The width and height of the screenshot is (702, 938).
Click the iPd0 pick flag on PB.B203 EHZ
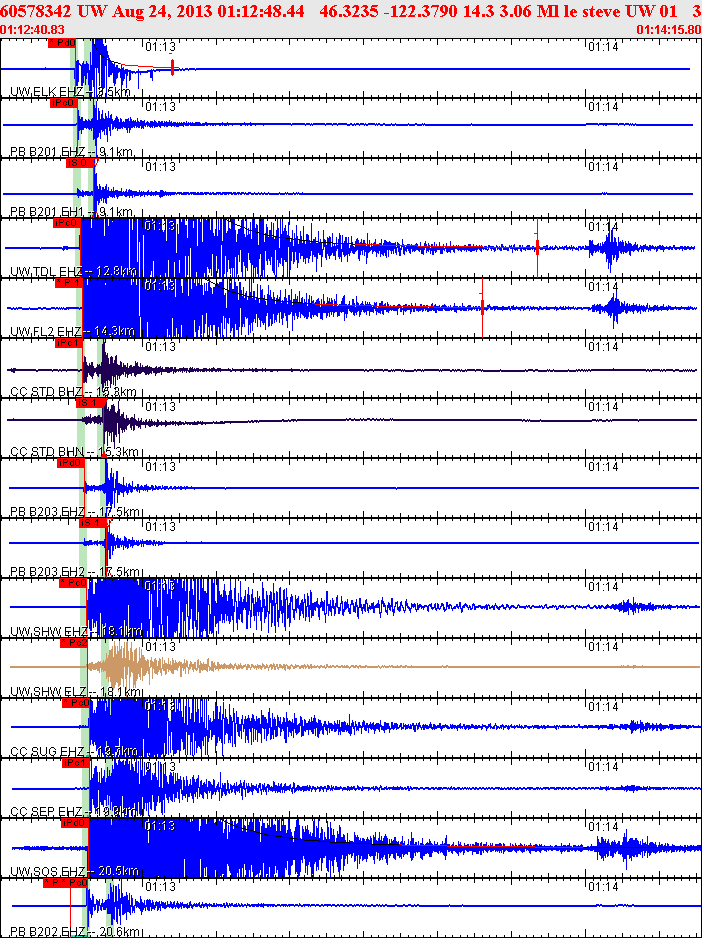(71, 463)
